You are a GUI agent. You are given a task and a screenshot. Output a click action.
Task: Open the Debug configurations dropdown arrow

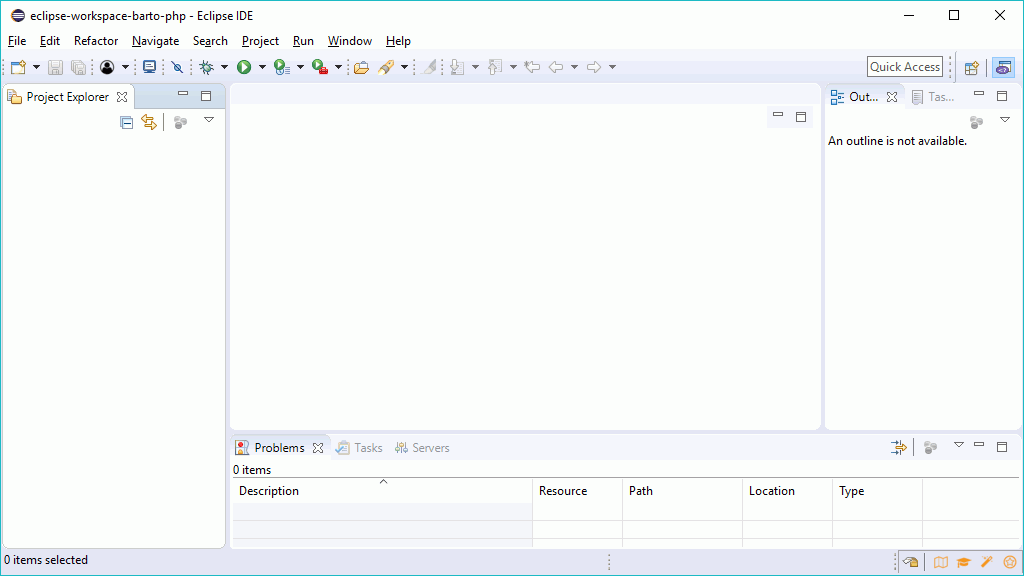tap(225, 67)
